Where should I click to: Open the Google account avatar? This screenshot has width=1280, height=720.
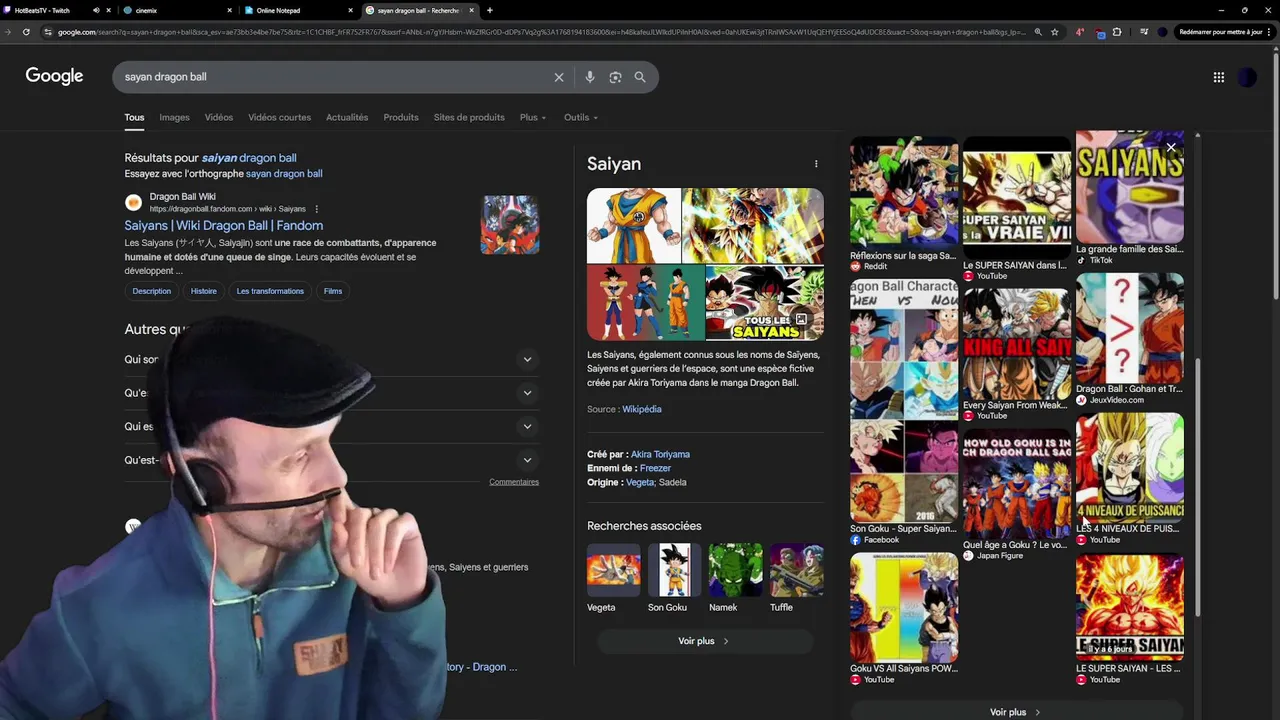tap(1247, 77)
